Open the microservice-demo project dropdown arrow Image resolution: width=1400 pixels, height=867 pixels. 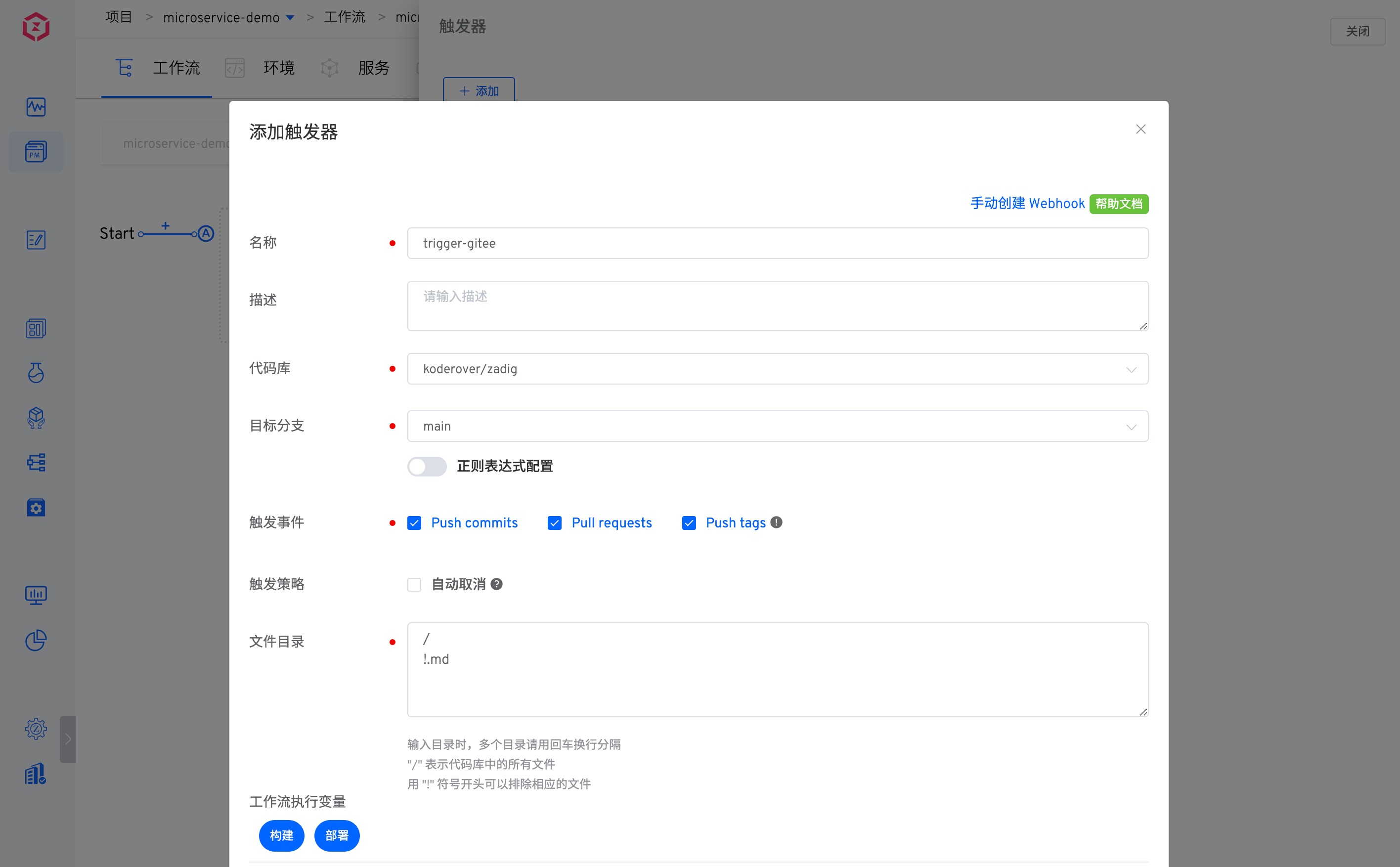tap(290, 18)
